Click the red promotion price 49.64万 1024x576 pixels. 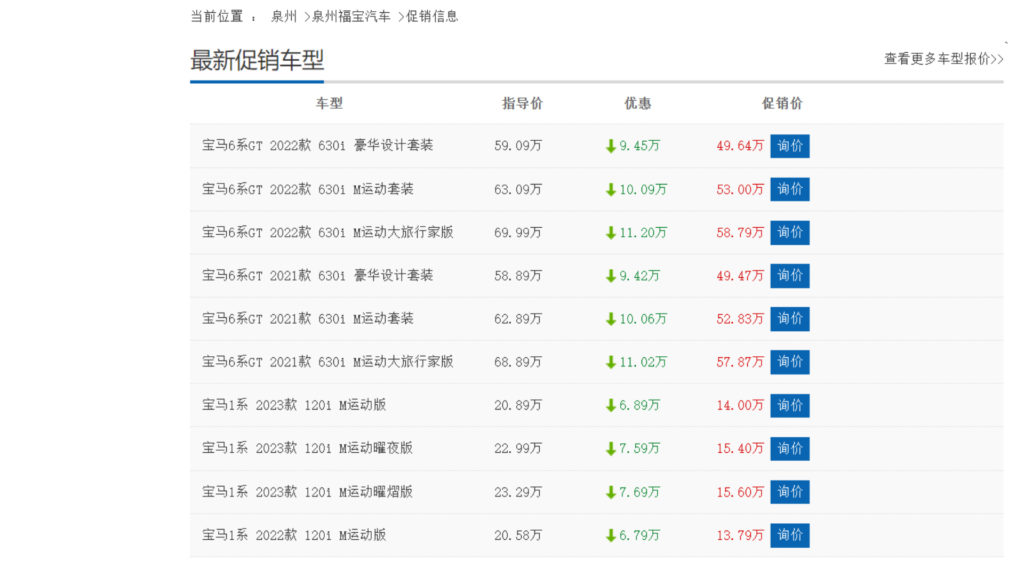tap(740, 146)
